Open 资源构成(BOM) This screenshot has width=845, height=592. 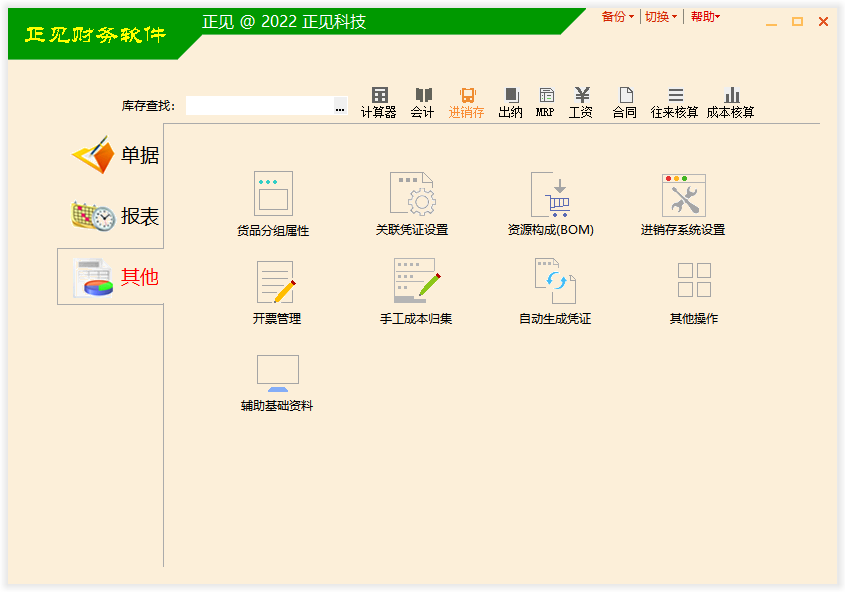pos(551,204)
